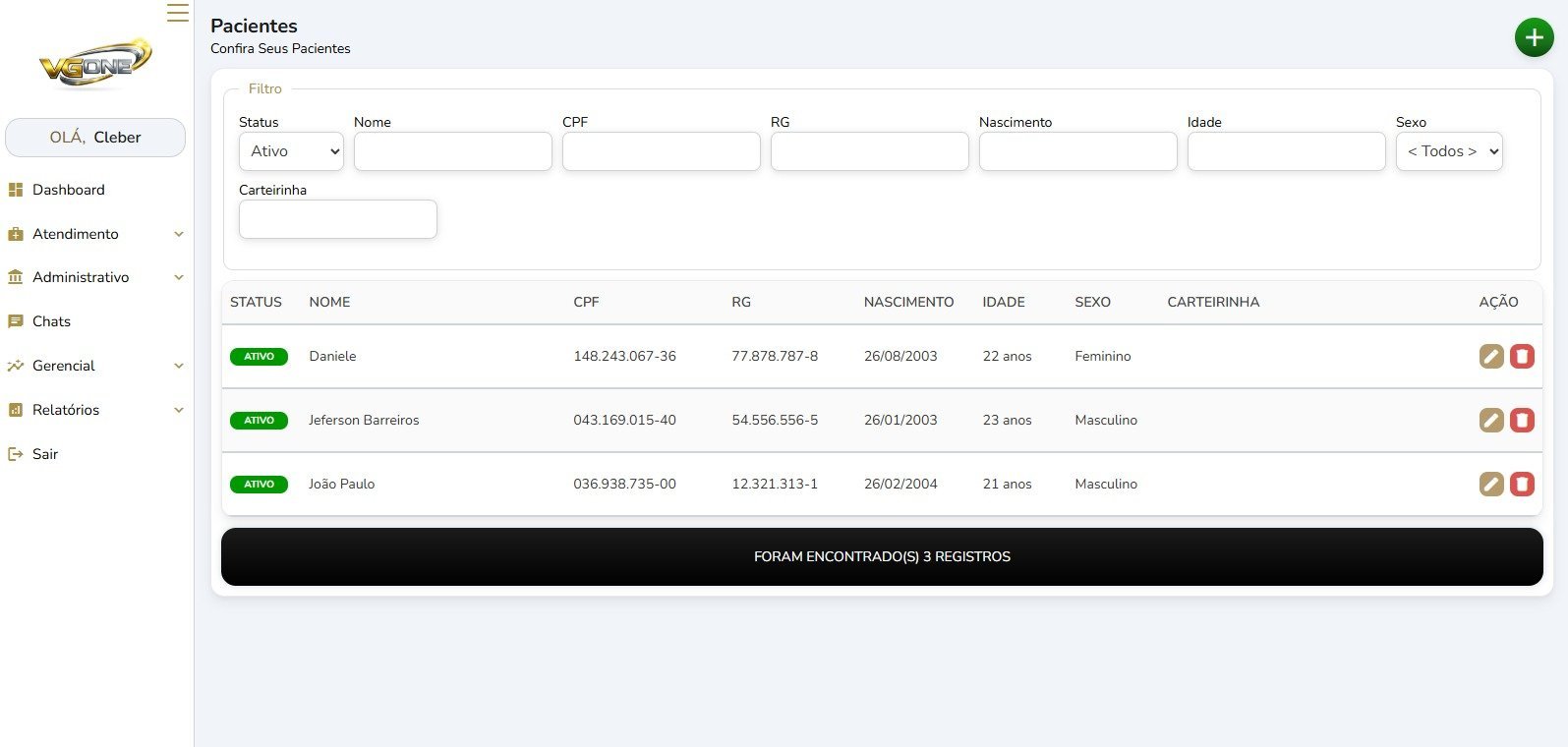This screenshot has height=747, width=1568.
Task: Expand the Atendimento sidebar menu
Action: (x=95, y=234)
